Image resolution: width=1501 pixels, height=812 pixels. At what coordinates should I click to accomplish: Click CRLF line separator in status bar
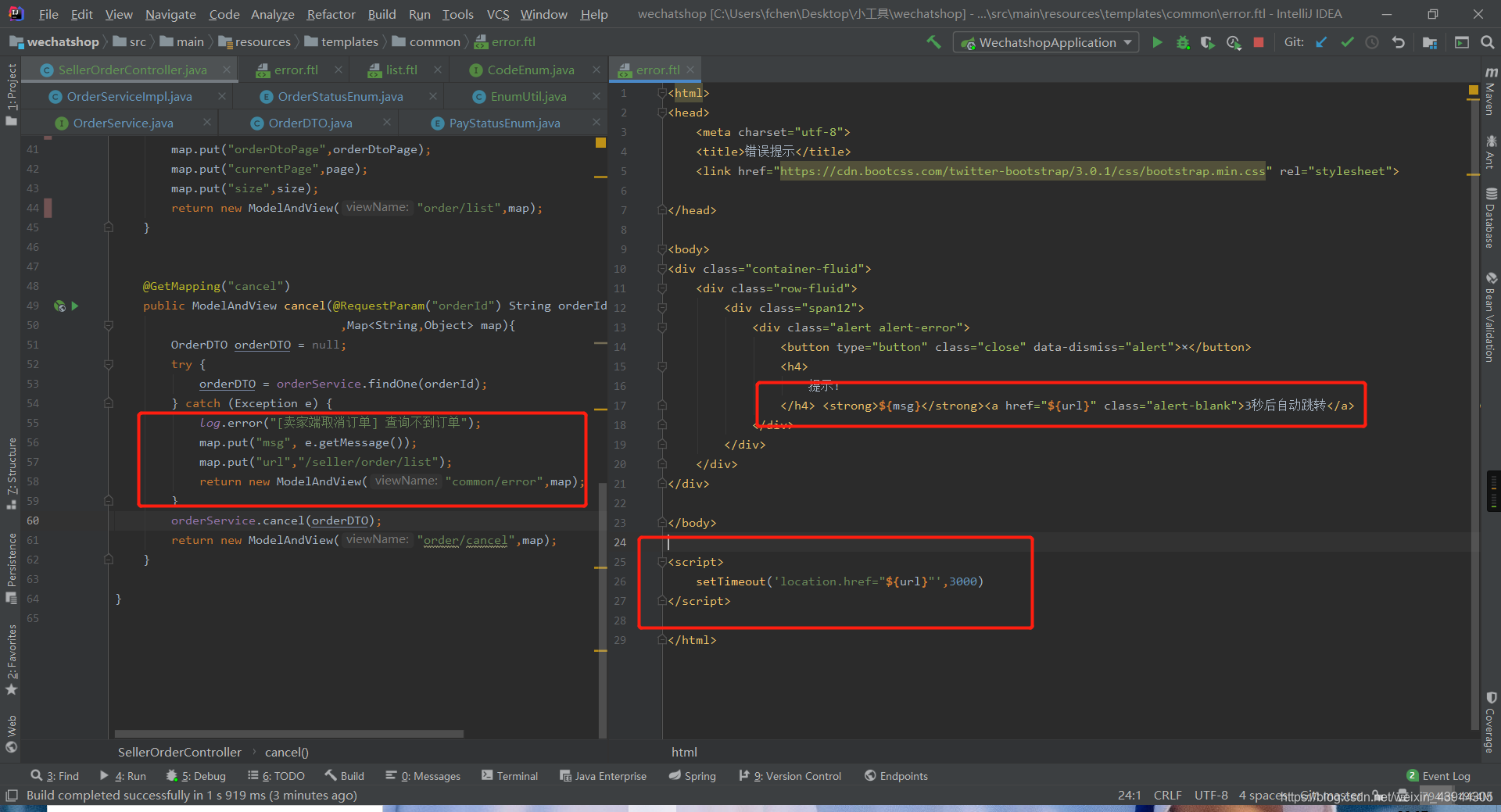click(x=1167, y=795)
